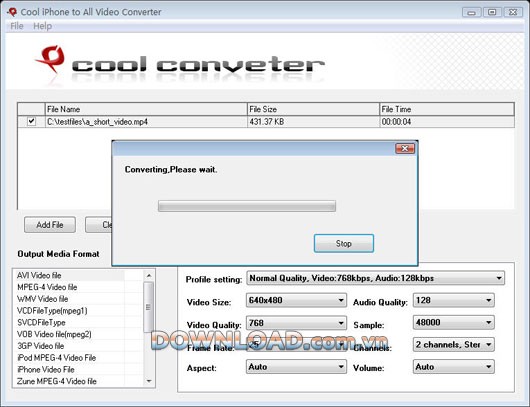530x407 pixels.
Task: Open the File menu
Action: [x=17, y=26]
